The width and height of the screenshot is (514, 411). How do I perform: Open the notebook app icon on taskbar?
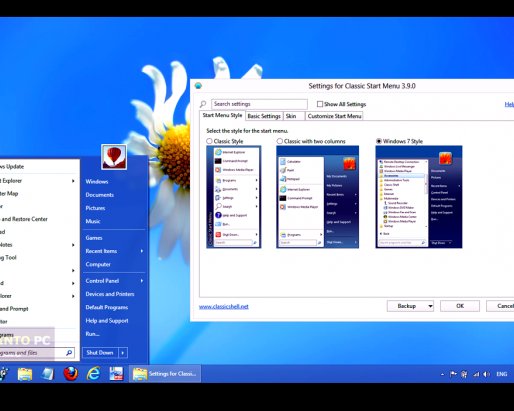(48, 374)
